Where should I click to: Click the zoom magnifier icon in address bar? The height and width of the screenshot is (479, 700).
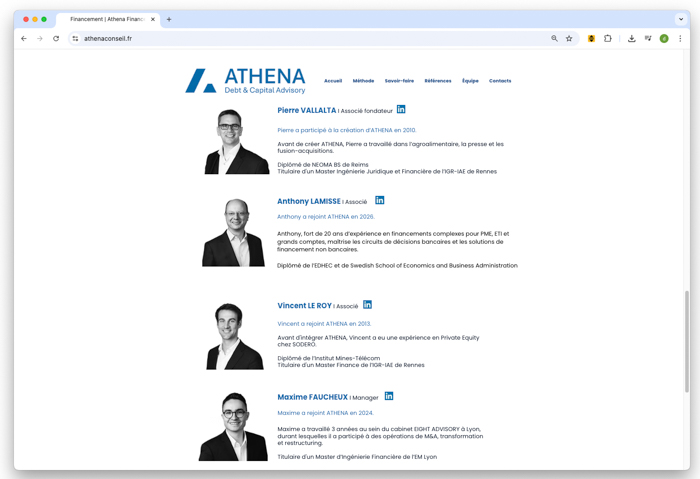554,38
